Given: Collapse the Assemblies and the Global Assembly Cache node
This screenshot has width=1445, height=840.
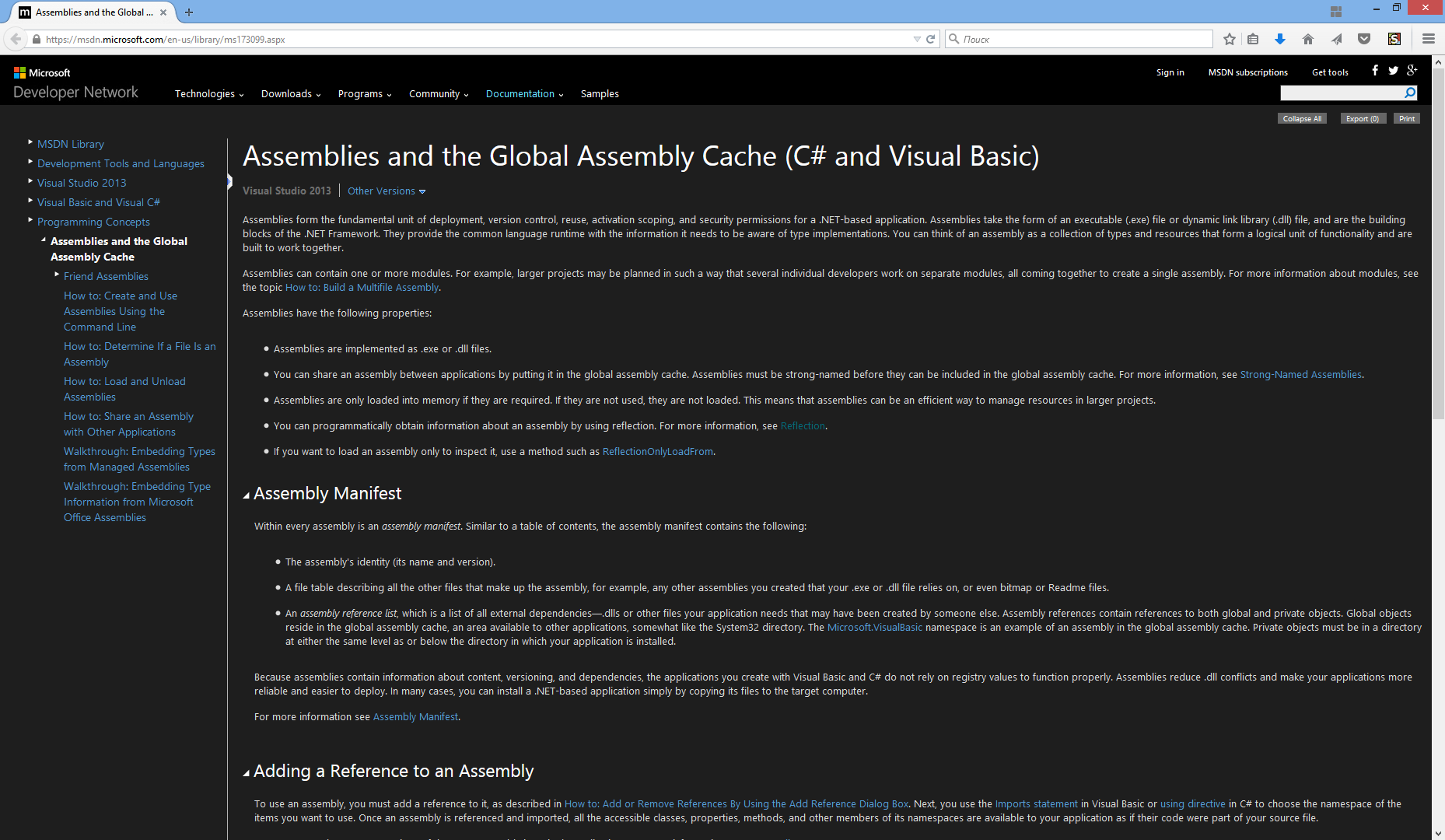Looking at the screenshot, I should coord(44,239).
